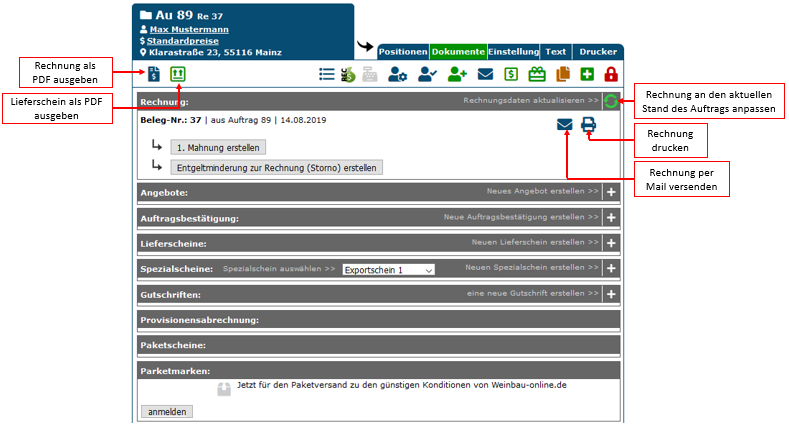Click the green add user icon

pos(458,74)
